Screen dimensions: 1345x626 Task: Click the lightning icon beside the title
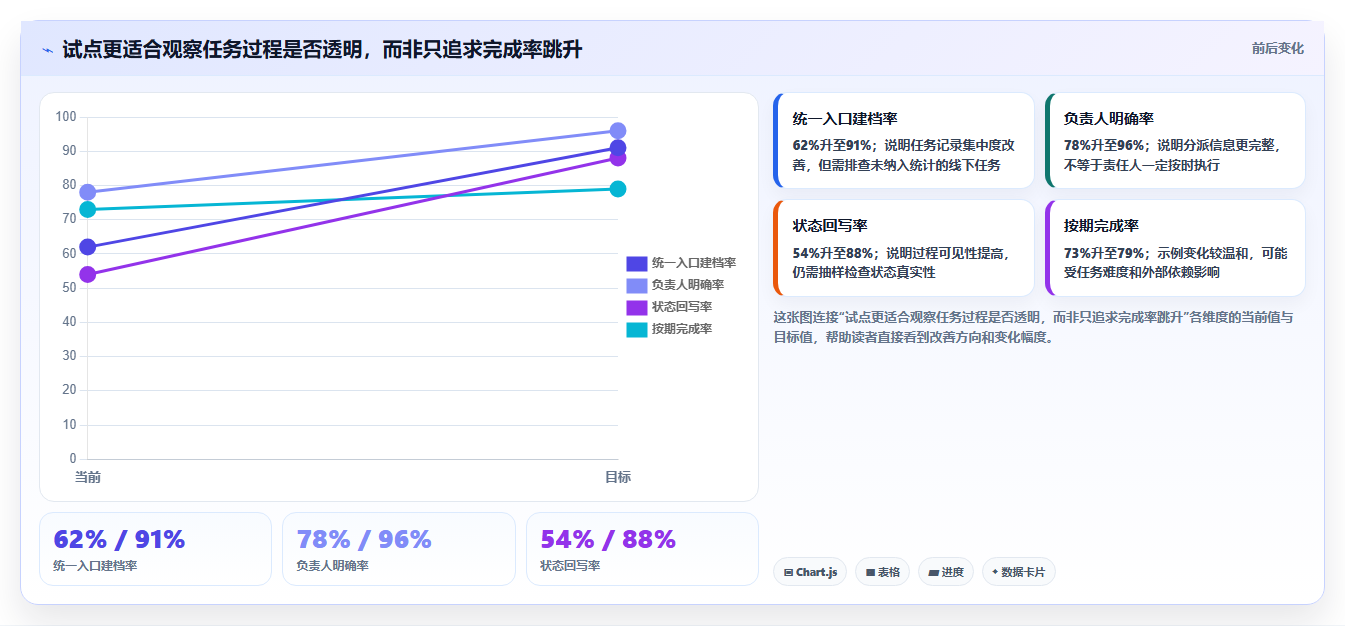[x=47, y=50]
